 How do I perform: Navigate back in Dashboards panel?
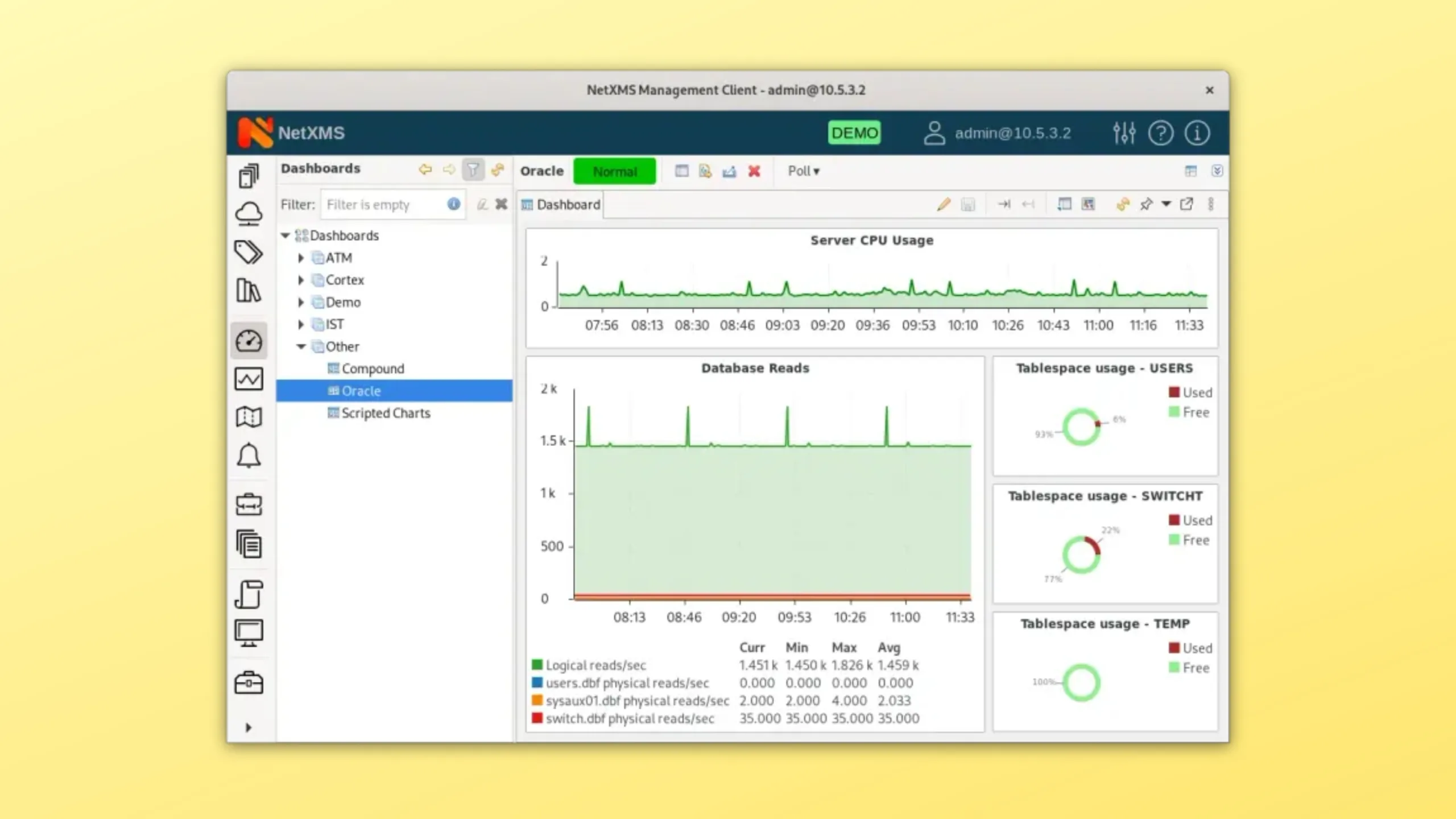(425, 169)
